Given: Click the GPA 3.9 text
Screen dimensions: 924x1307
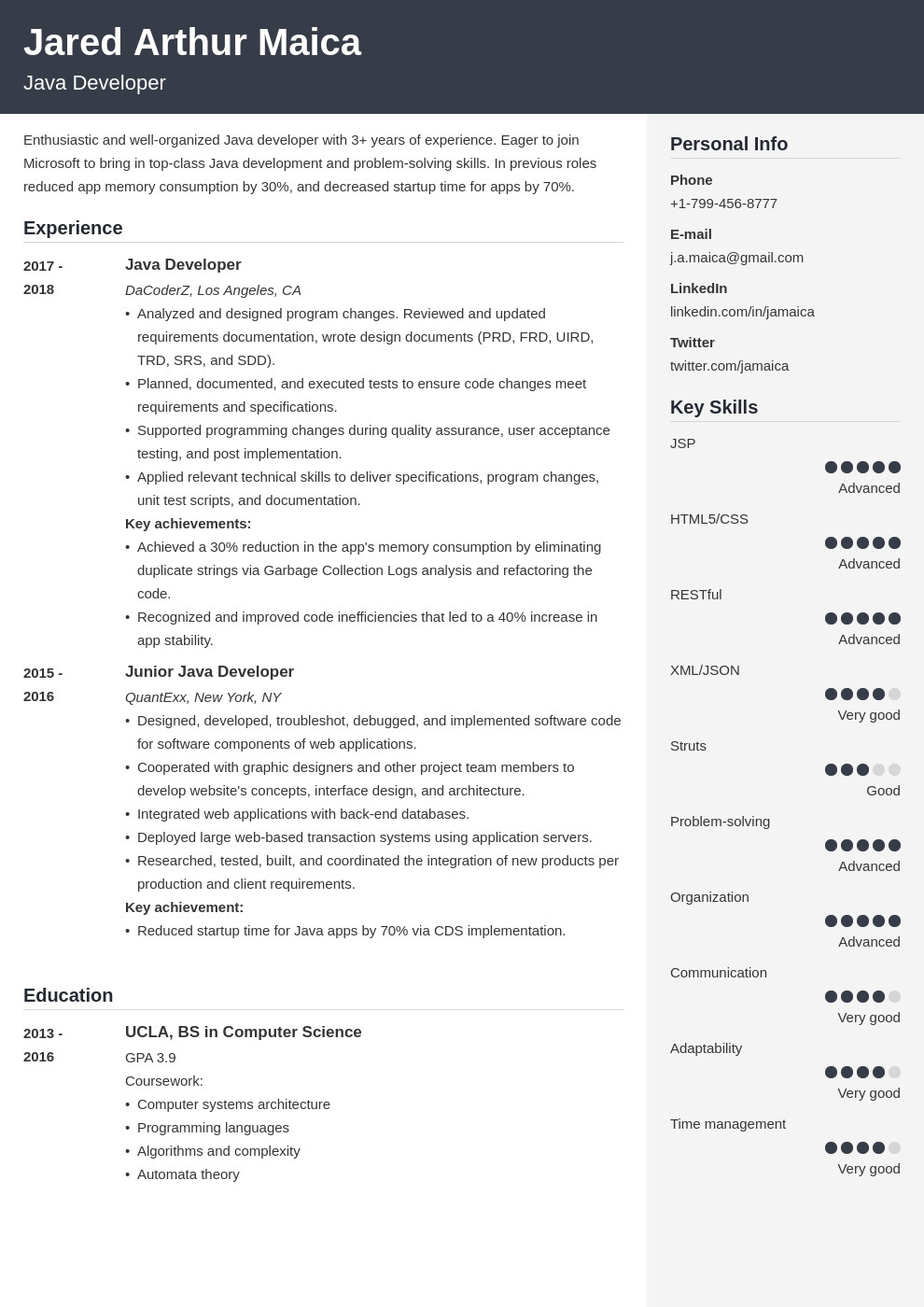Looking at the screenshot, I should pos(150,1058).
